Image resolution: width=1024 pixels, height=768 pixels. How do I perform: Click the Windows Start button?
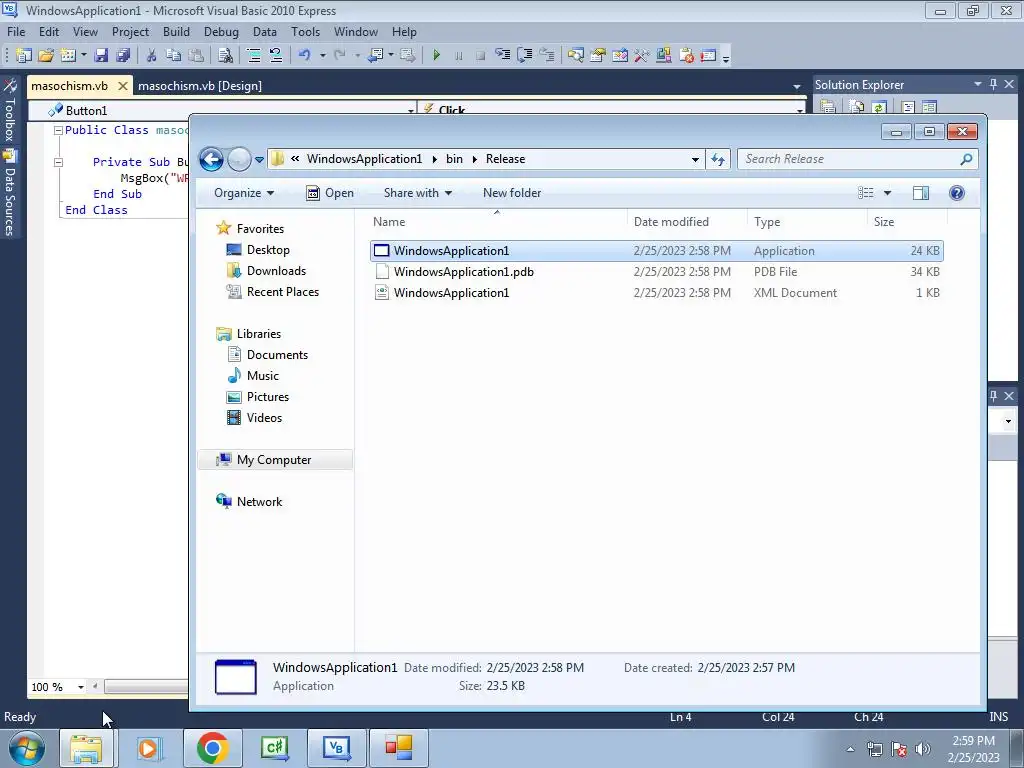(x=27, y=748)
